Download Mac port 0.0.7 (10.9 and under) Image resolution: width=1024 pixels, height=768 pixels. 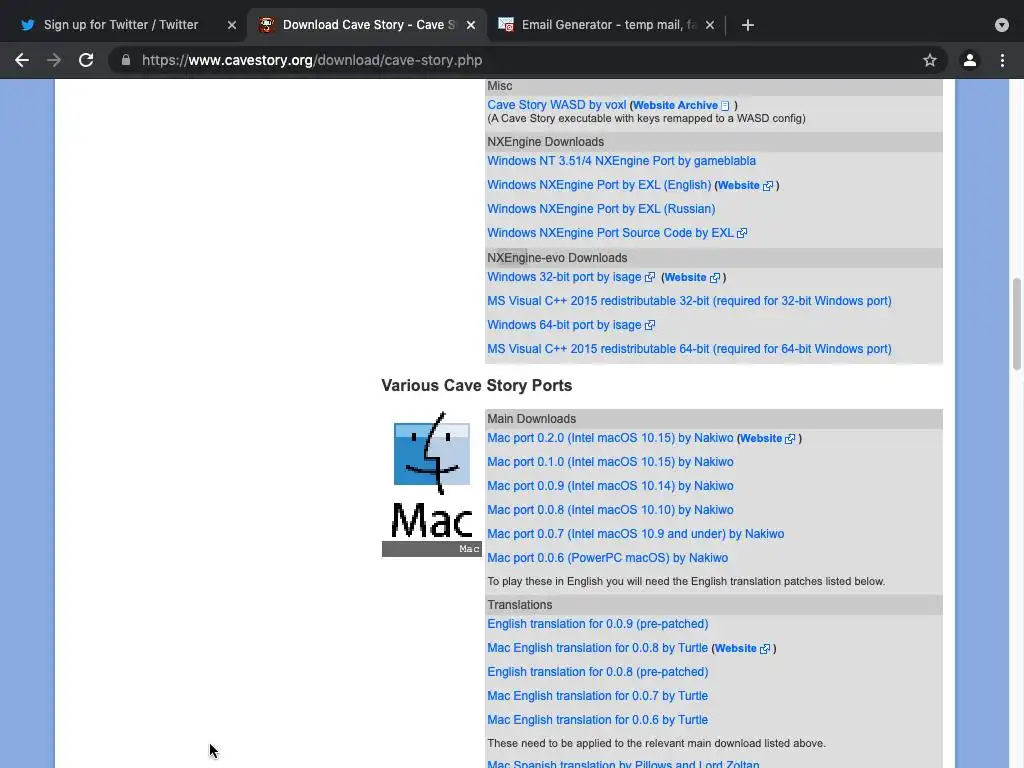click(x=635, y=534)
